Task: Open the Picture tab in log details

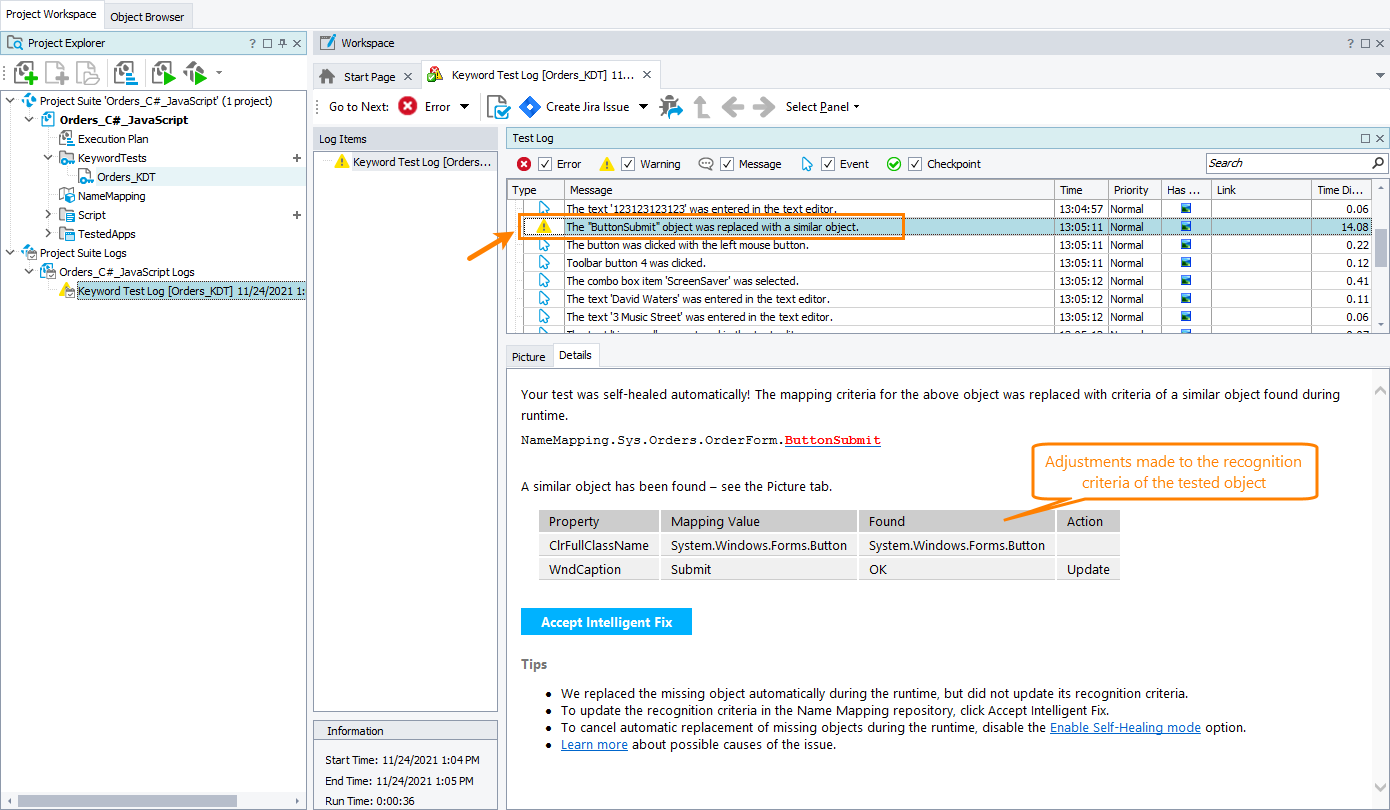Action: pyautogui.click(x=528, y=355)
